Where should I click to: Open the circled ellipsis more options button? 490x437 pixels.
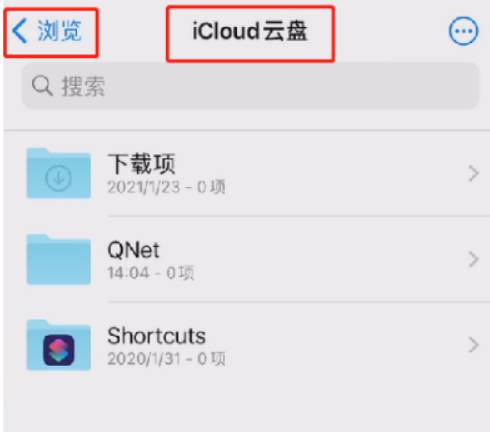[x=463, y=31]
